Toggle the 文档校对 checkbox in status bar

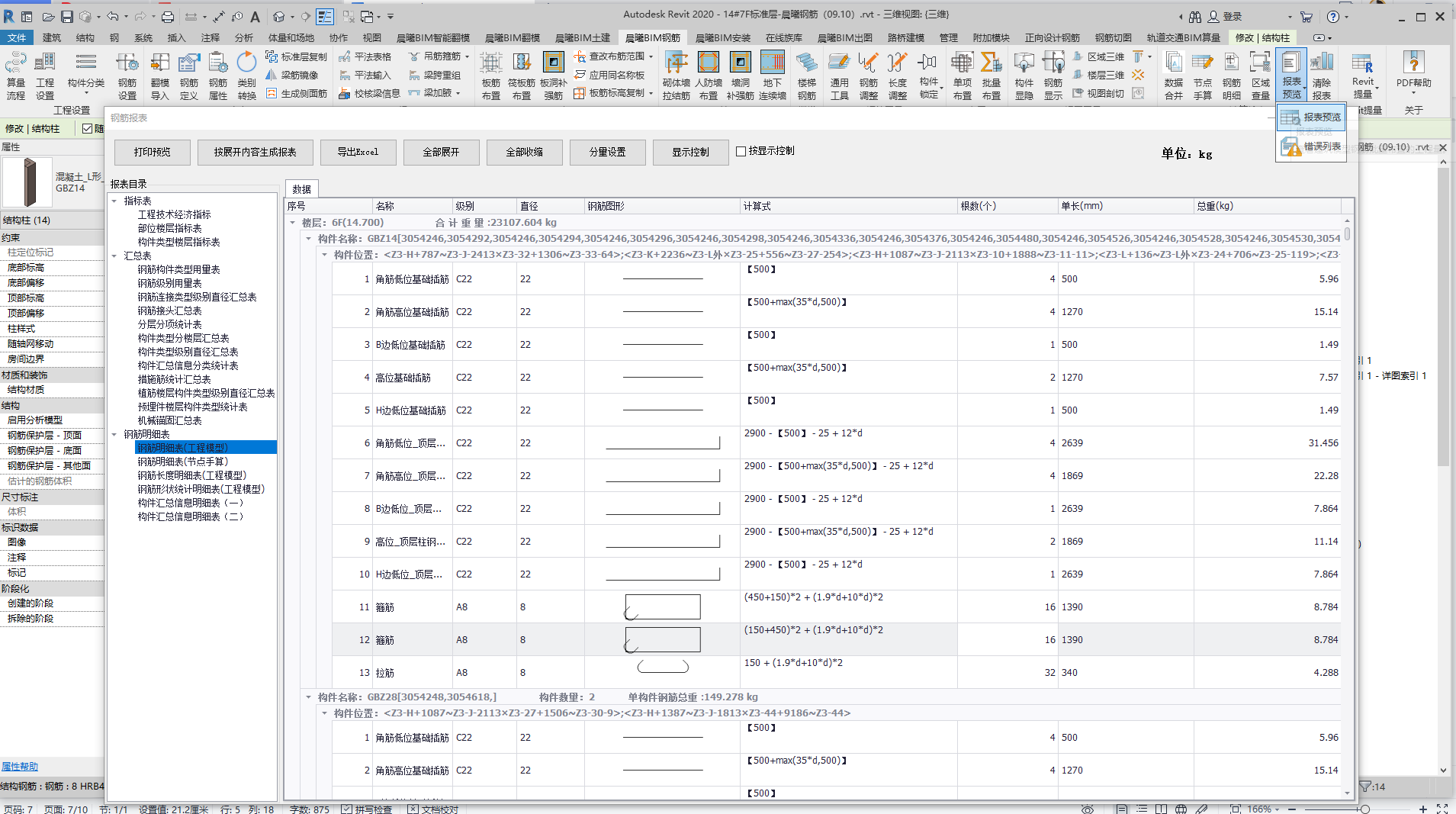point(413,809)
